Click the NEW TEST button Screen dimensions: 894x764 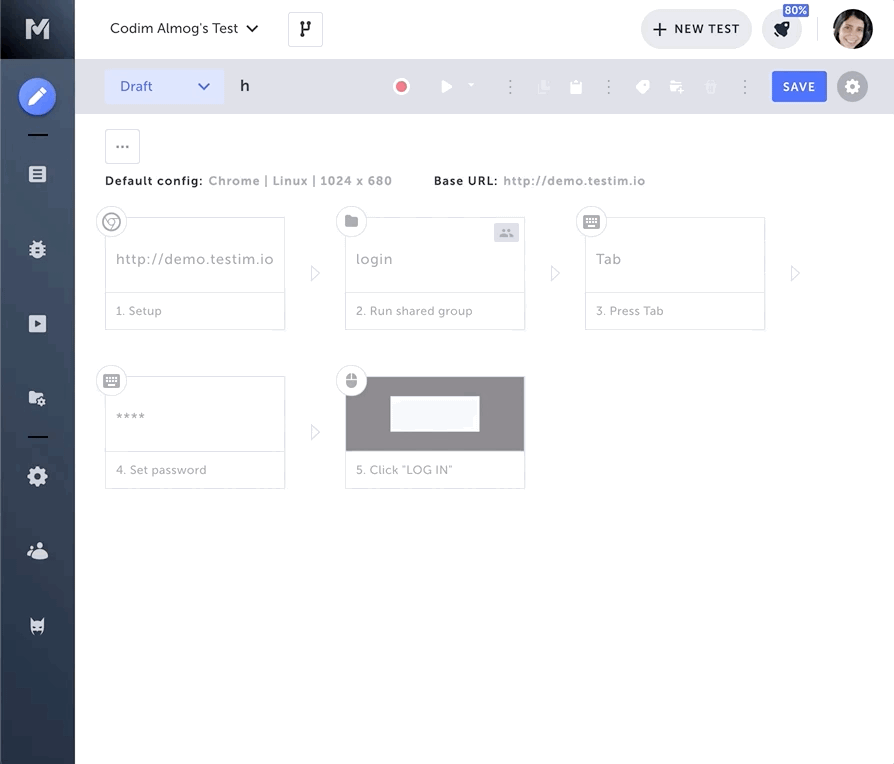pos(696,29)
